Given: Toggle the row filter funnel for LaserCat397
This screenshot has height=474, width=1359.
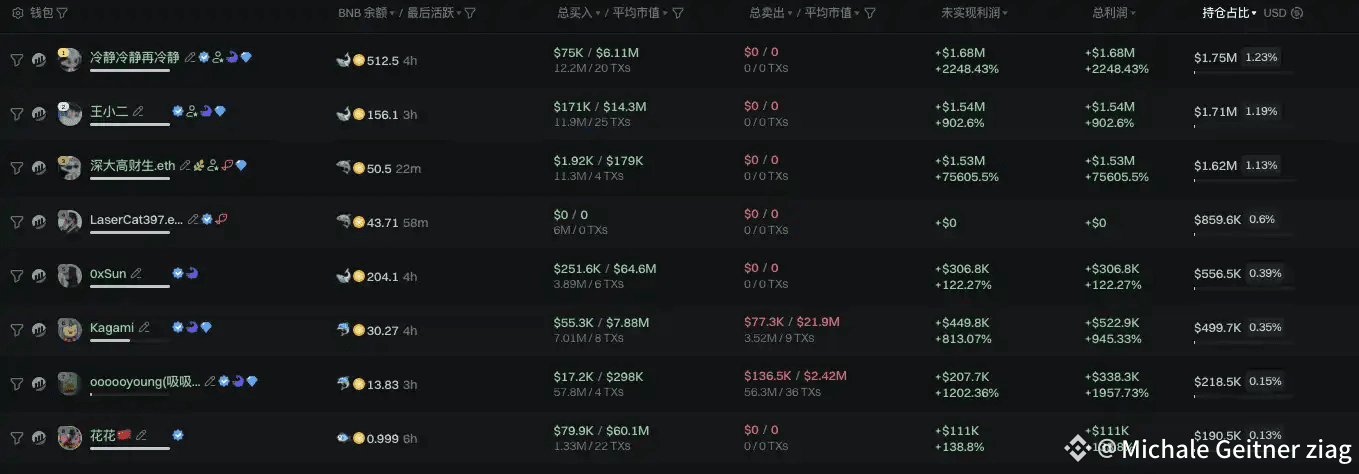Looking at the screenshot, I should 16,222.
